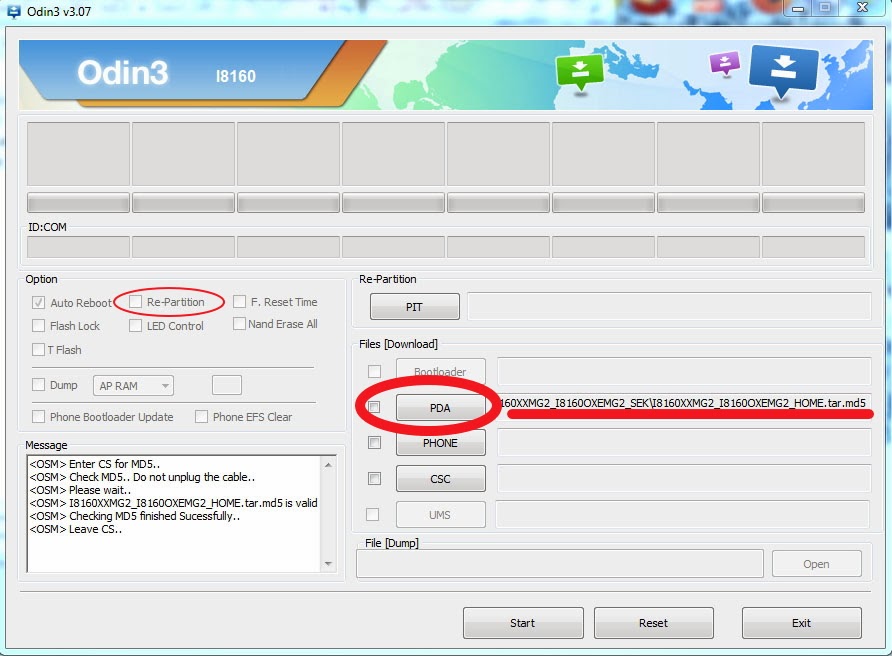Click the purple download banner icon
892x656 pixels.
click(724, 63)
